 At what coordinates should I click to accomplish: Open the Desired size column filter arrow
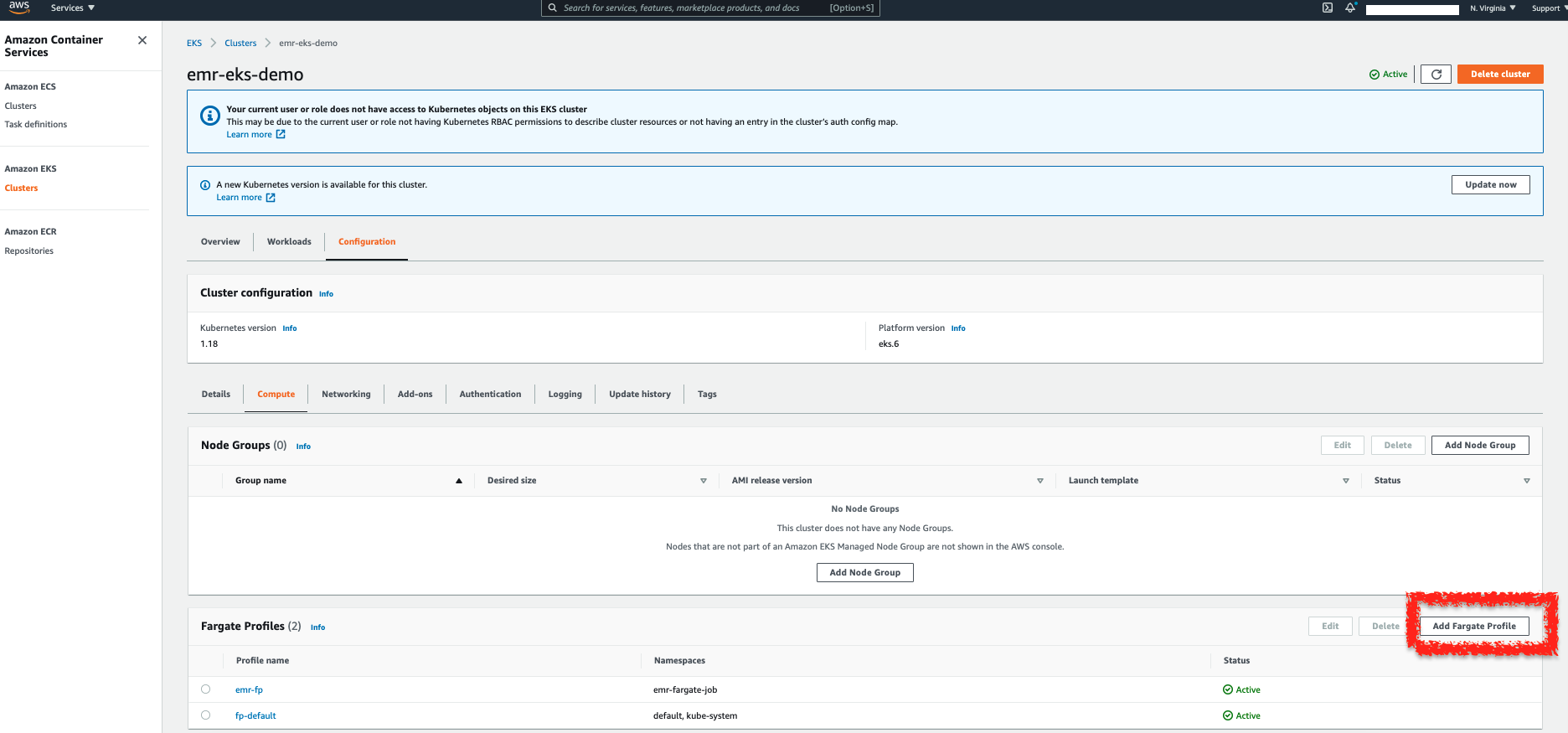tap(704, 481)
